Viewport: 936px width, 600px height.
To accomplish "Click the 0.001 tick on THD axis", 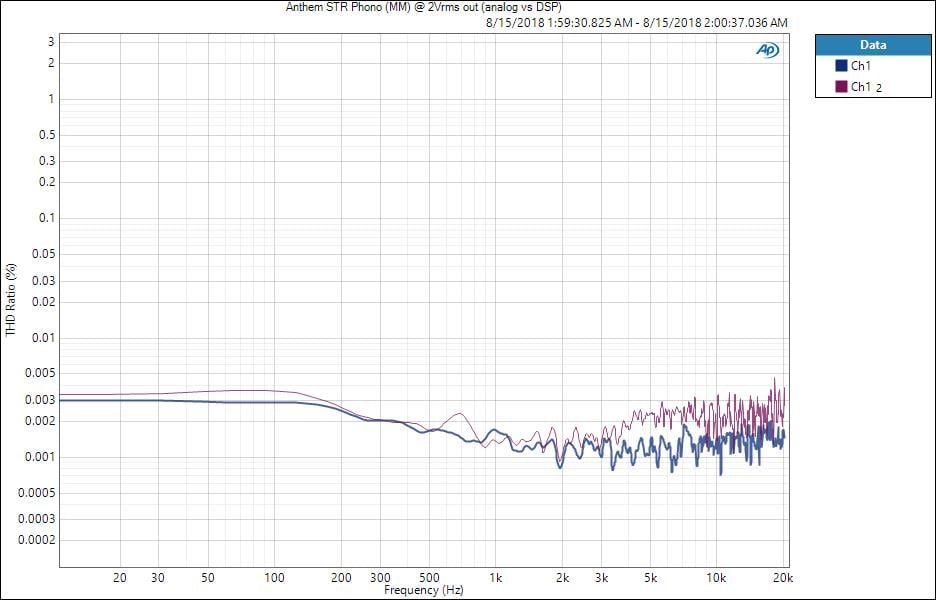I will pyautogui.click(x=40, y=457).
